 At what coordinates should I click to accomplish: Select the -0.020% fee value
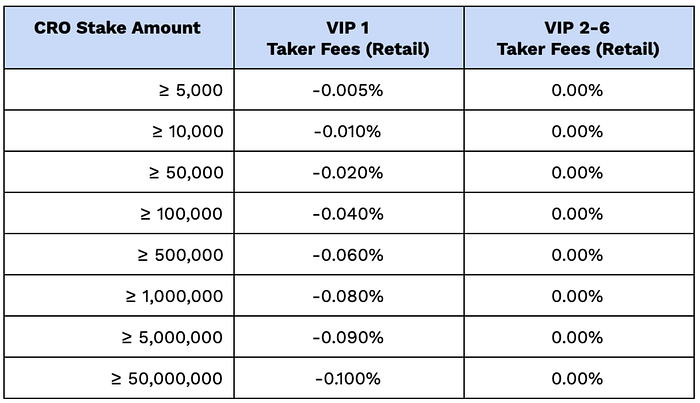[348, 173]
